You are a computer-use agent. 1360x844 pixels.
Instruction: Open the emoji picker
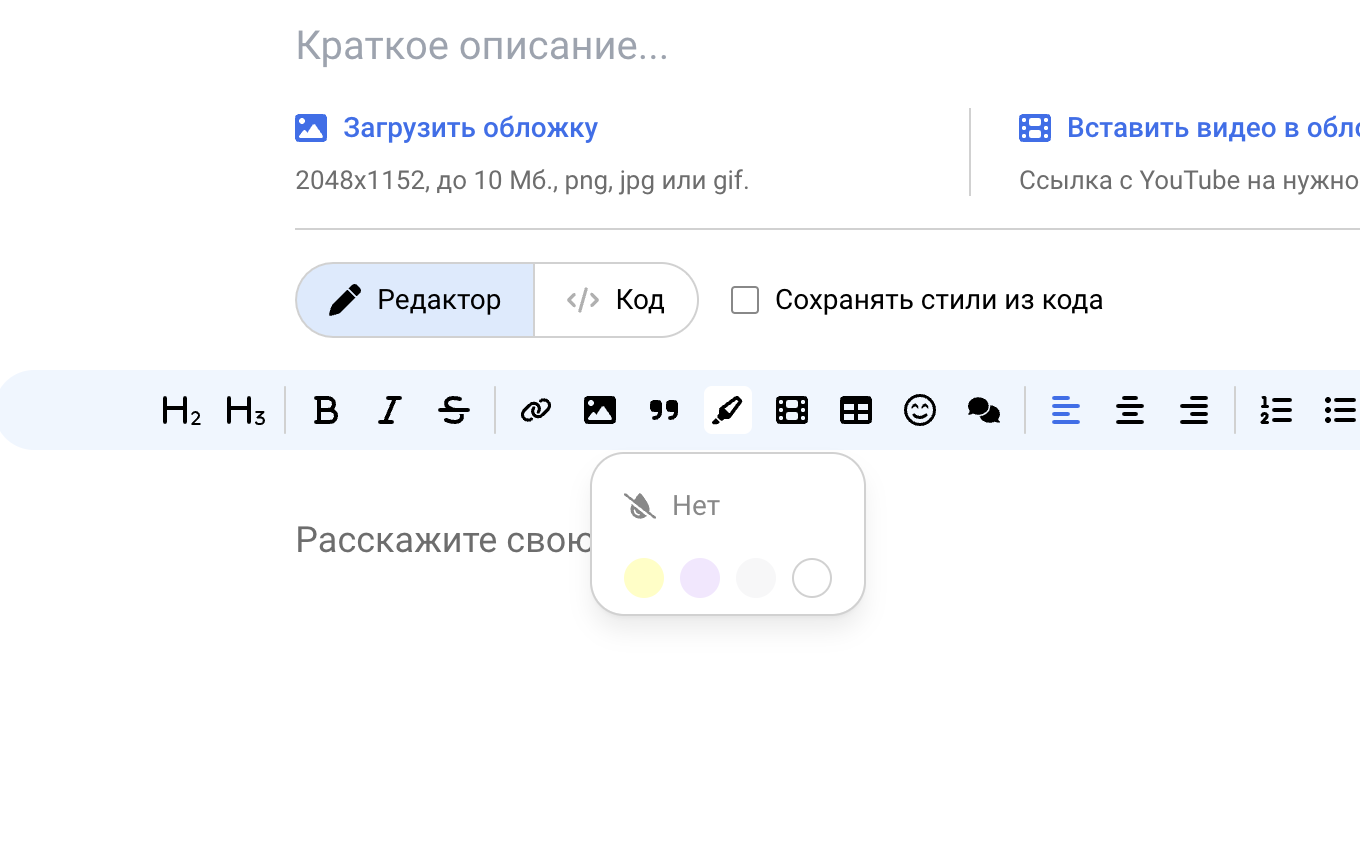(920, 410)
